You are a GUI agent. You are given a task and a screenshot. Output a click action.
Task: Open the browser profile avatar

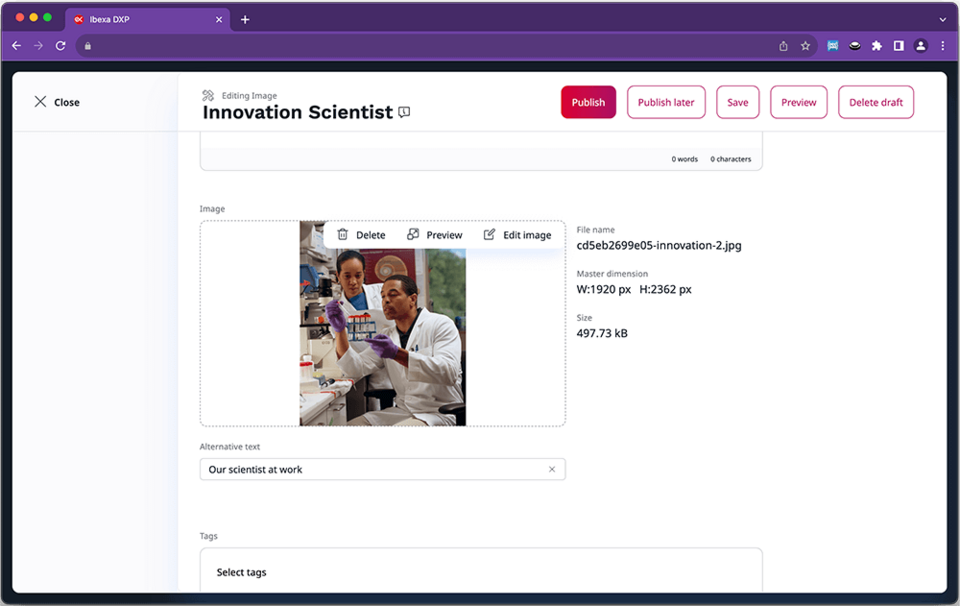920,46
